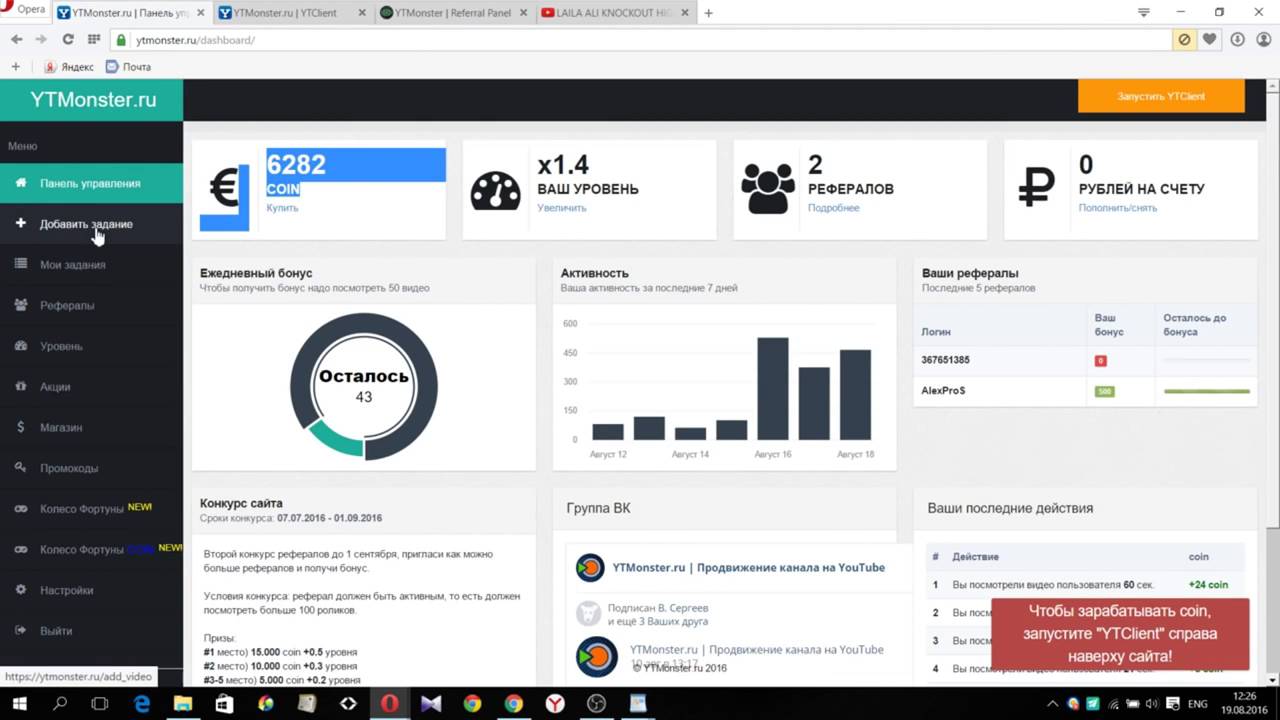Open the Яндекс bookmark
1280x720 pixels.
69,67
